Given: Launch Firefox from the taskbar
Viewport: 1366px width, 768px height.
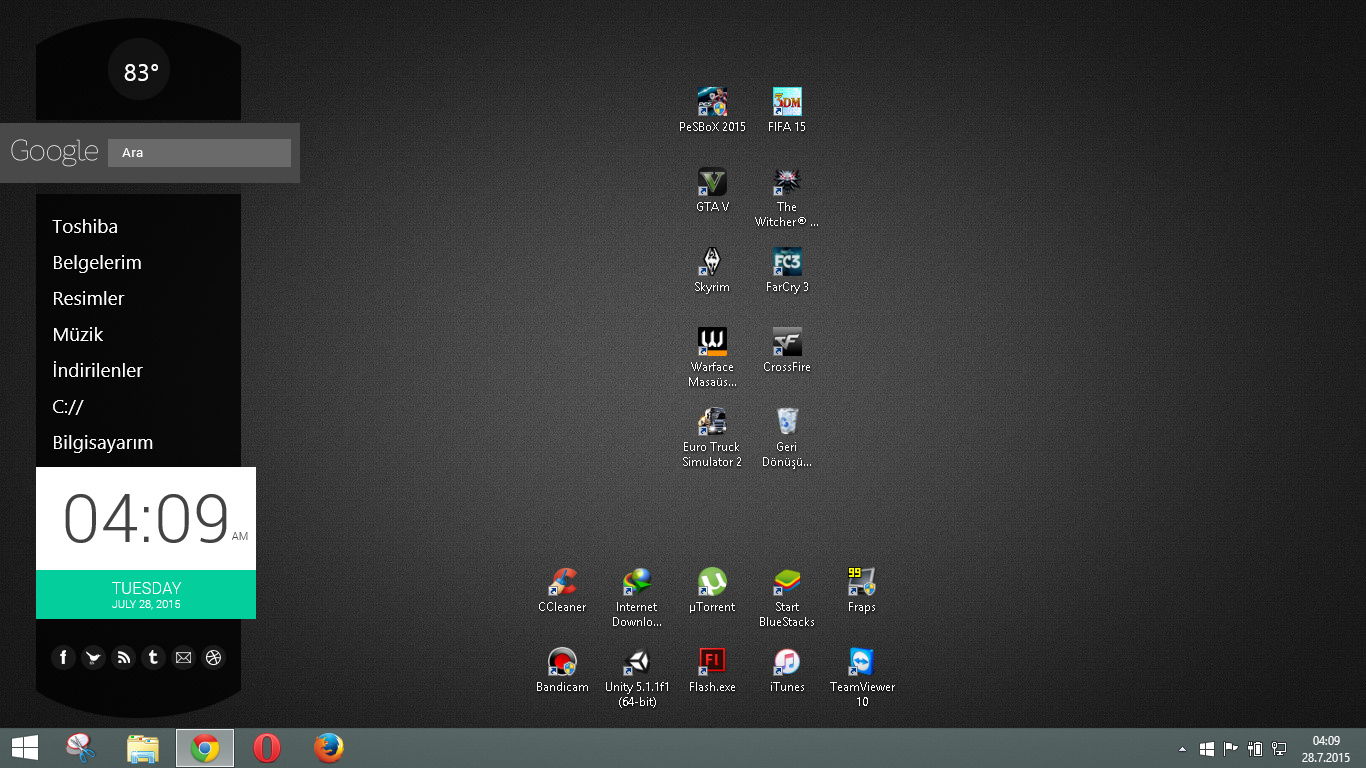Looking at the screenshot, I should (329, 748).
